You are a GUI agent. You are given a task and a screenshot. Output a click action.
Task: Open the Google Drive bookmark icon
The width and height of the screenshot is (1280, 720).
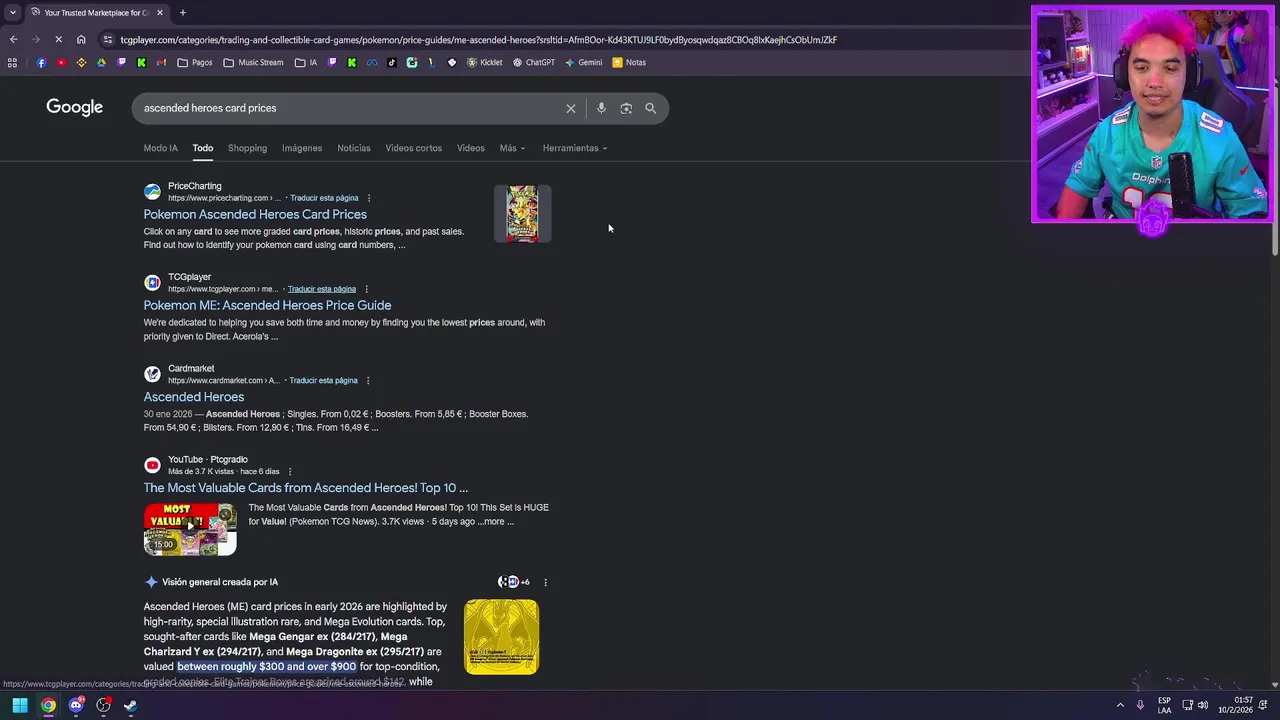[101, 62]
